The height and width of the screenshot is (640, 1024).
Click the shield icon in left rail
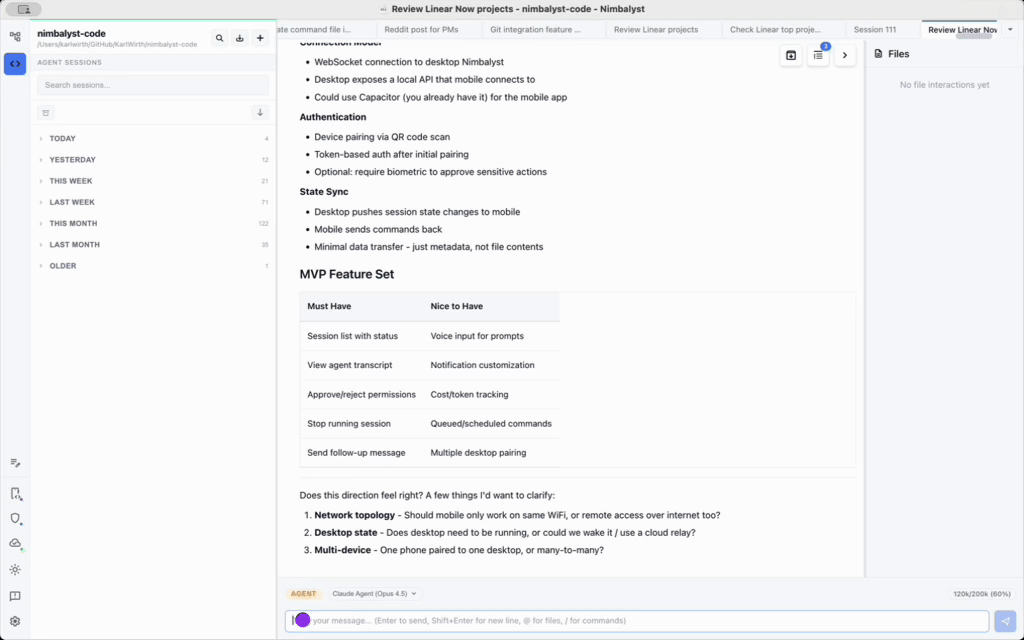click(15, 519)
